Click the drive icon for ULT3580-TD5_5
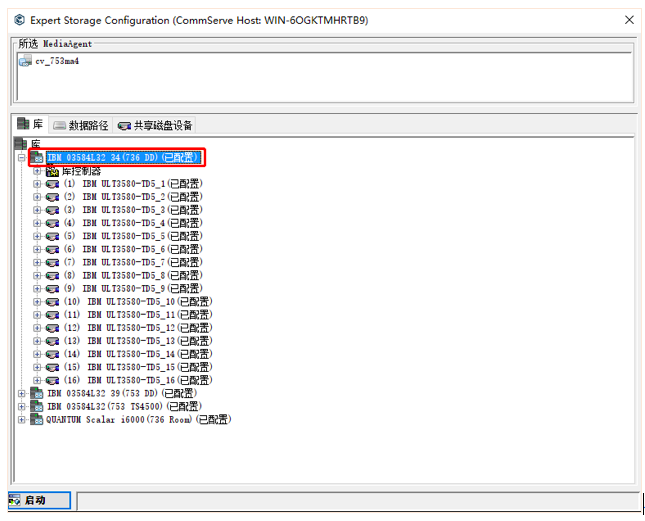The image size is (645, 521). tap(52, 236)
